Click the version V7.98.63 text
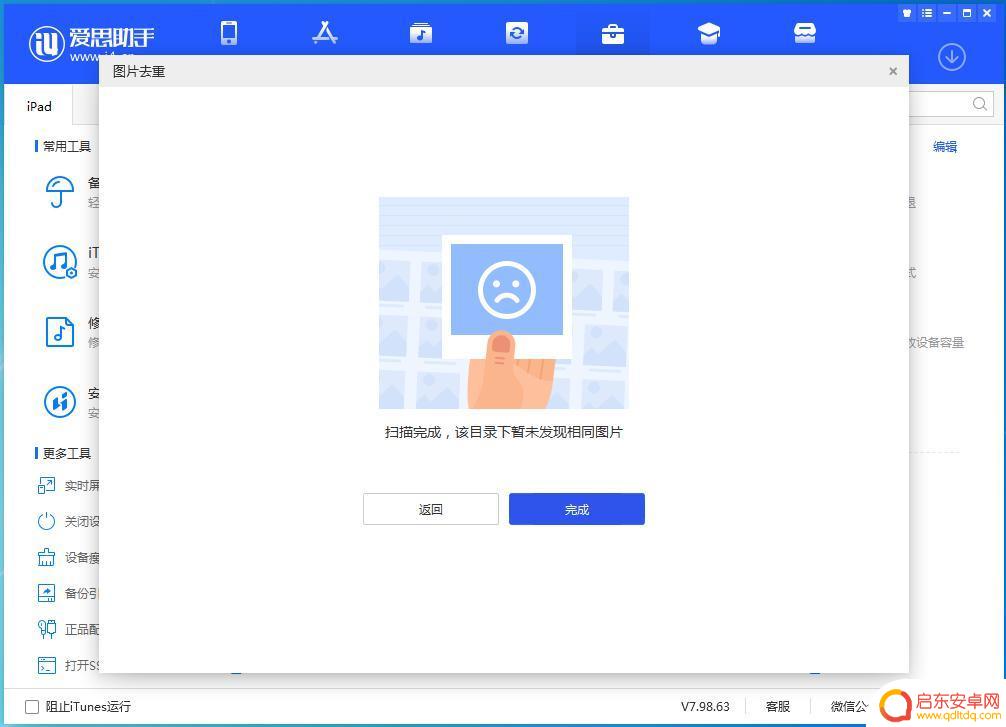The image size is (1006, 727). [705, 706]
